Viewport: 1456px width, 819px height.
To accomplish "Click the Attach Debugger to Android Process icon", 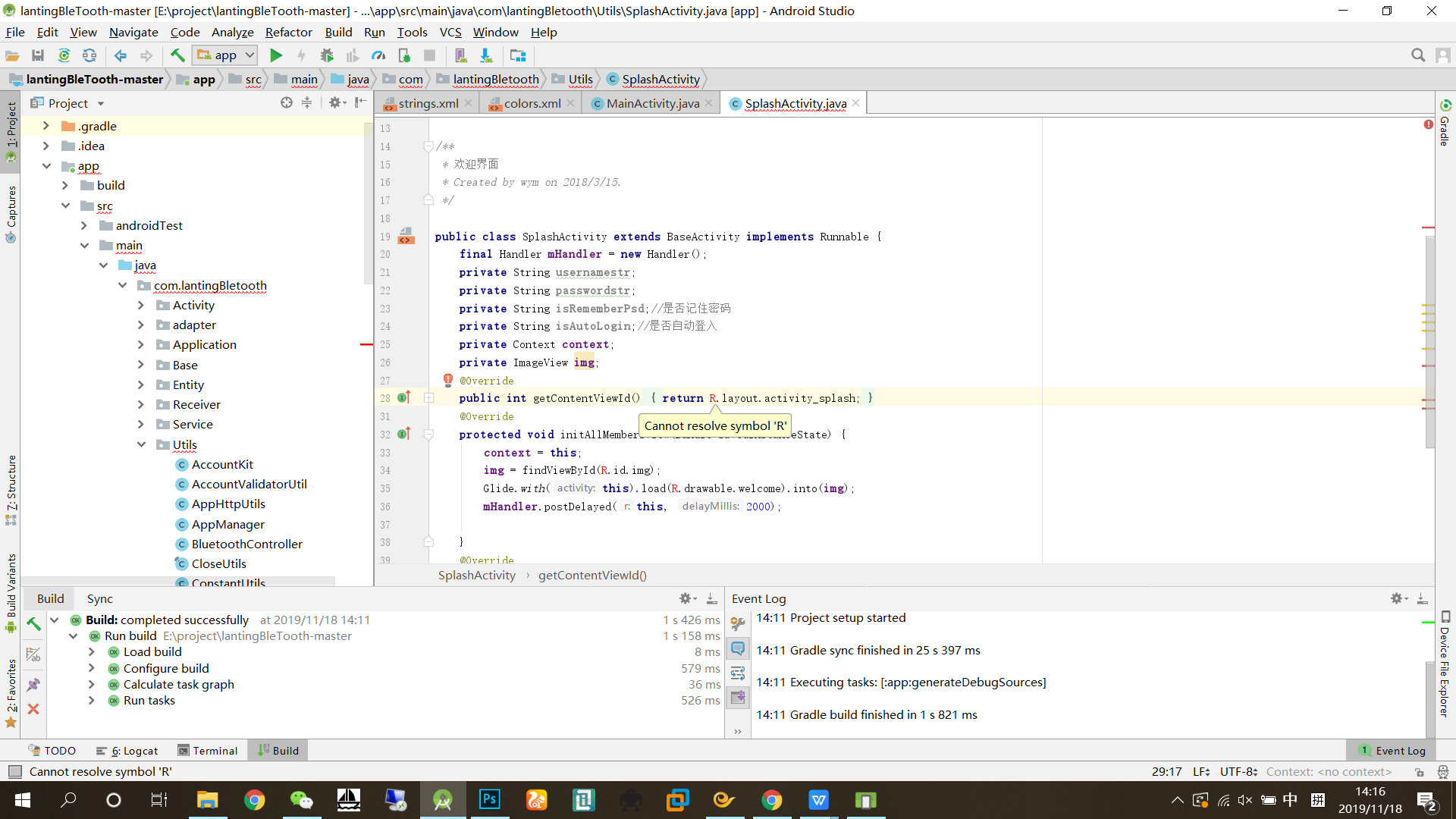I will [404, 55].
